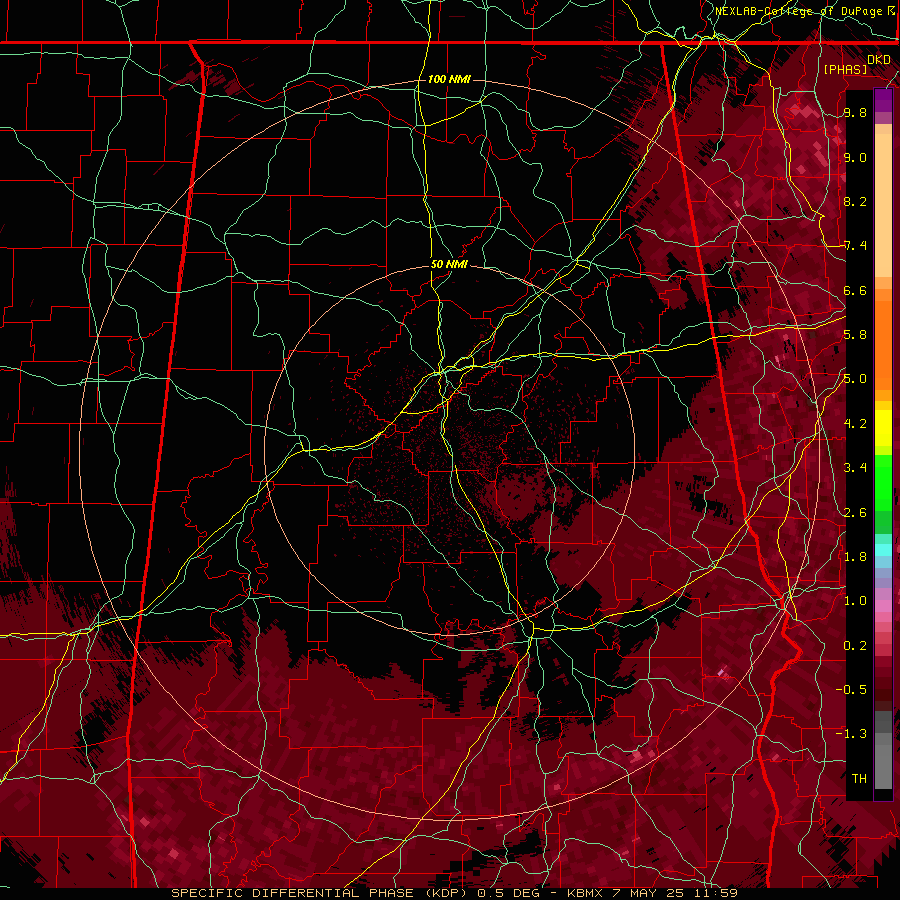Click the "DKD" label near the color bar
This screenshot has width=900, height=900.
(878, 59)
